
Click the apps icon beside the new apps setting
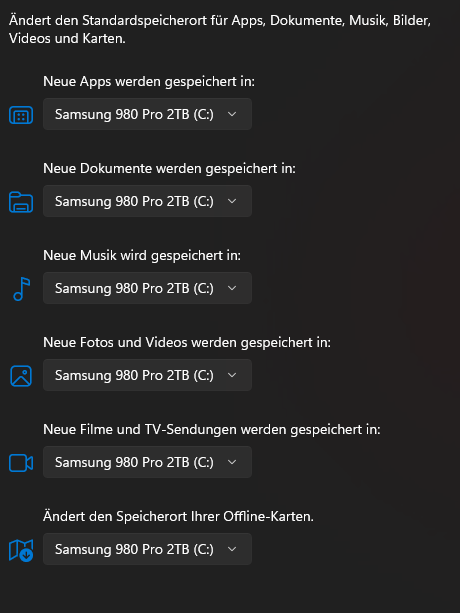(21, 115)
